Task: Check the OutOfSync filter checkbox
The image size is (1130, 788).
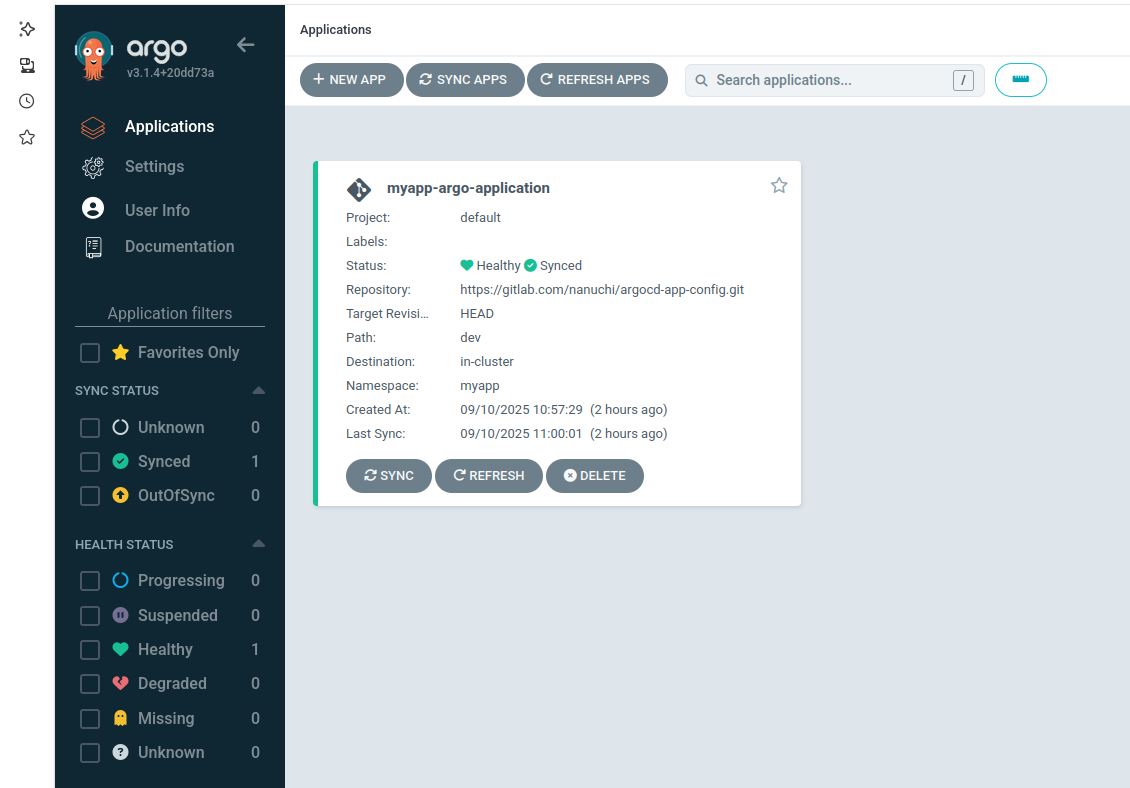Action: click(x=90, y=496)
